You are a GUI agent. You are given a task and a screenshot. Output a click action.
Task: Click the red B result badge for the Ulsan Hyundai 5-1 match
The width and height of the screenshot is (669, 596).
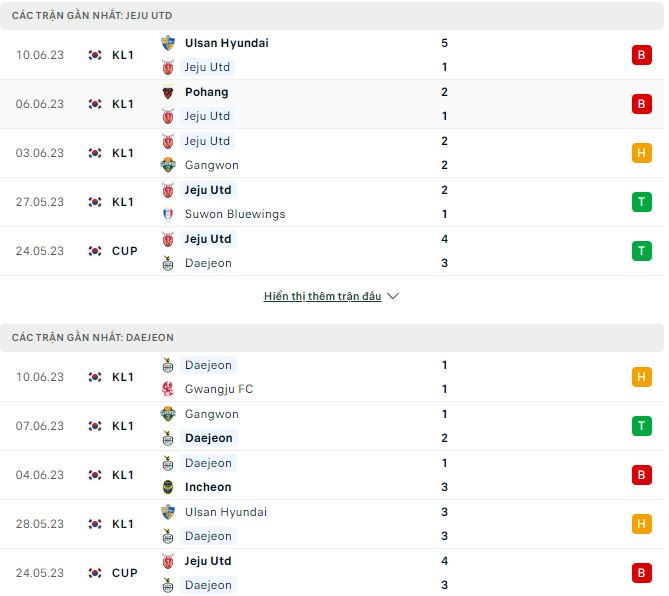click(640, 55)
